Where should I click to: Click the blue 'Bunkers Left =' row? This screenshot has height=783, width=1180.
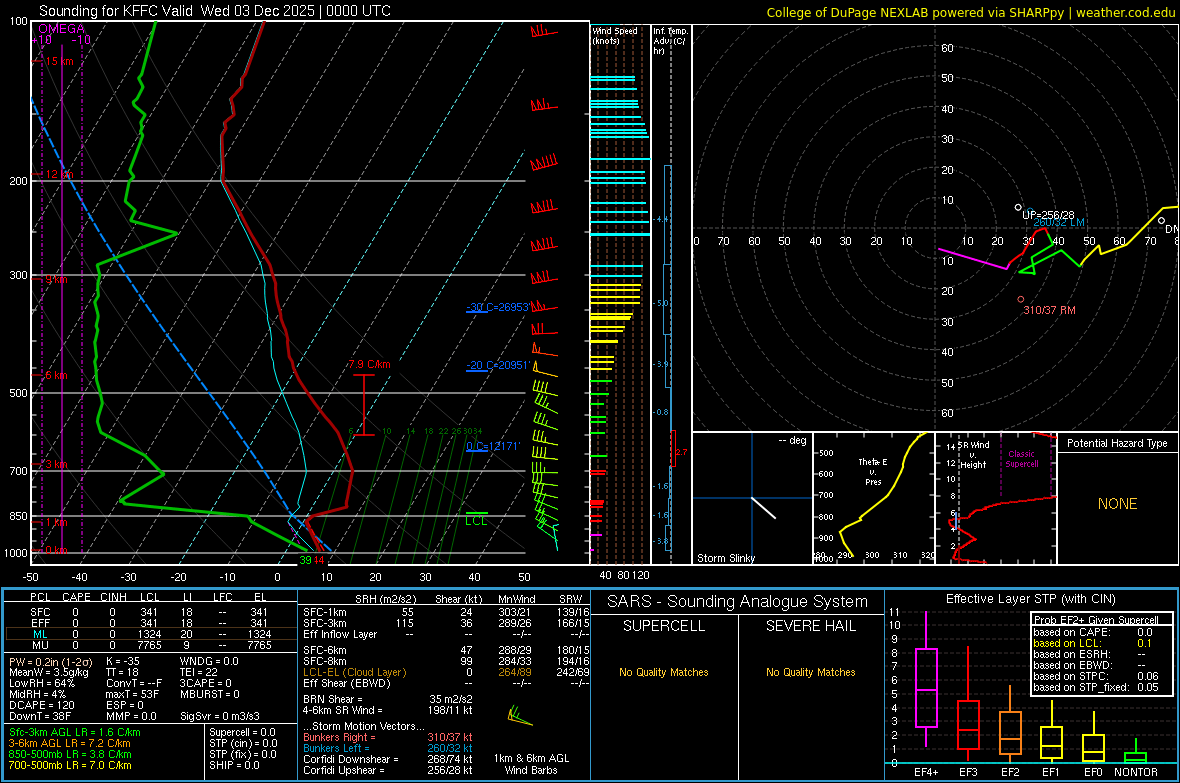tap(388, 748)
